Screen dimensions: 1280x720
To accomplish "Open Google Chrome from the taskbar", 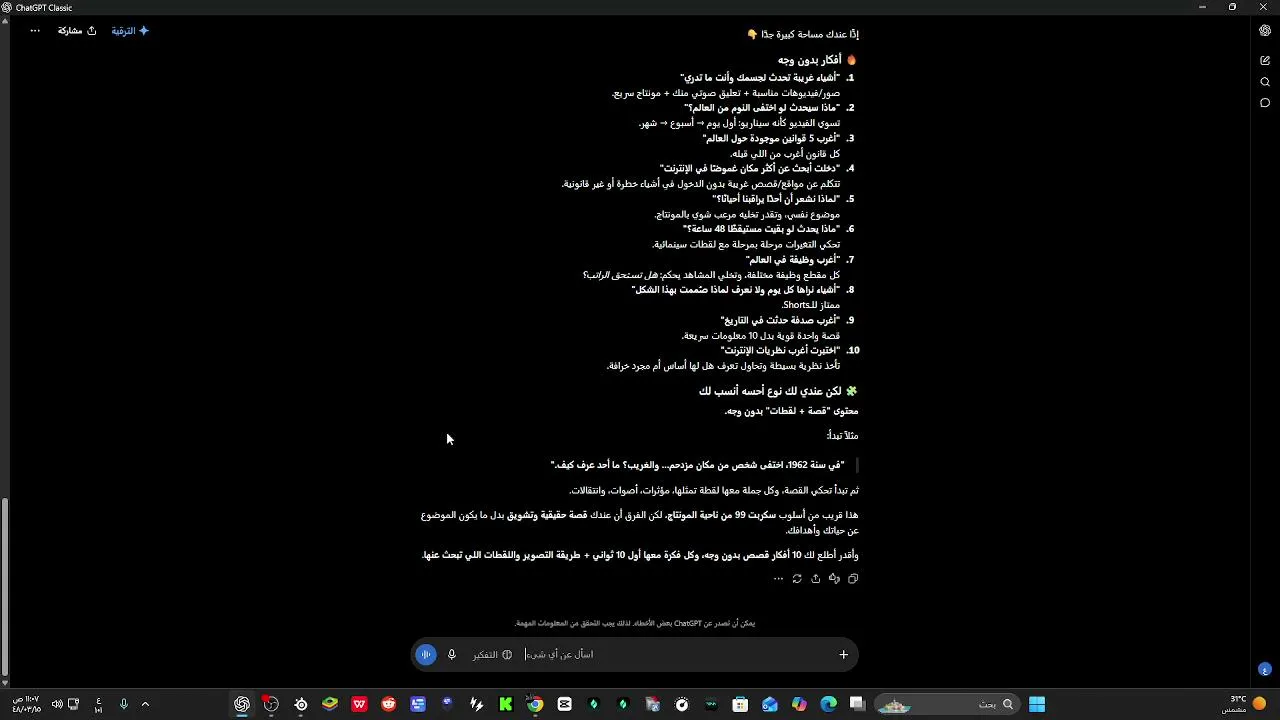I will tap(536, 705).
